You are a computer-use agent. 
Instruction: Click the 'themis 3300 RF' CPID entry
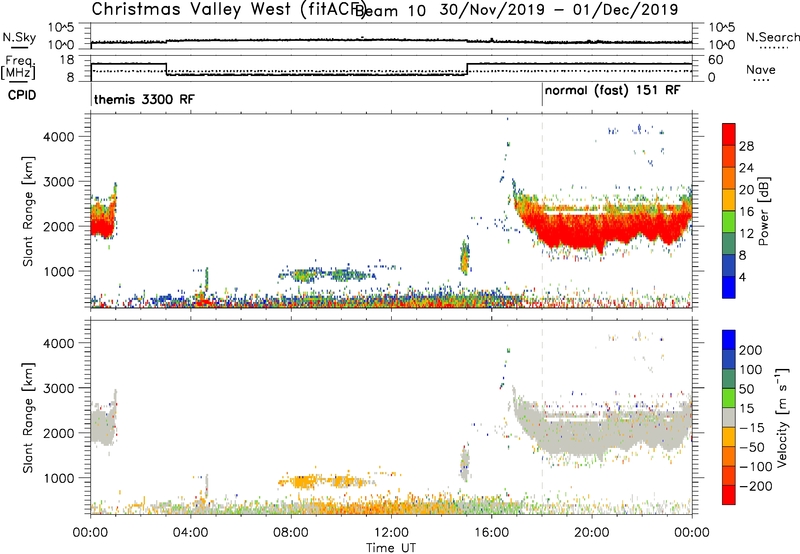pyautogui.click(x=144, y=99)
